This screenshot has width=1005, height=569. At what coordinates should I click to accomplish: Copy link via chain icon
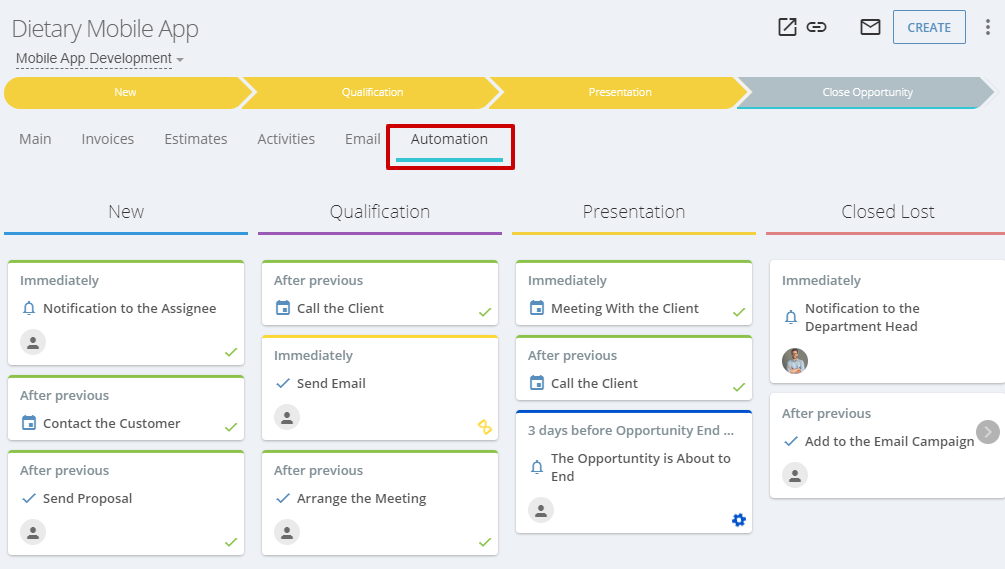(x=816, y=27)
